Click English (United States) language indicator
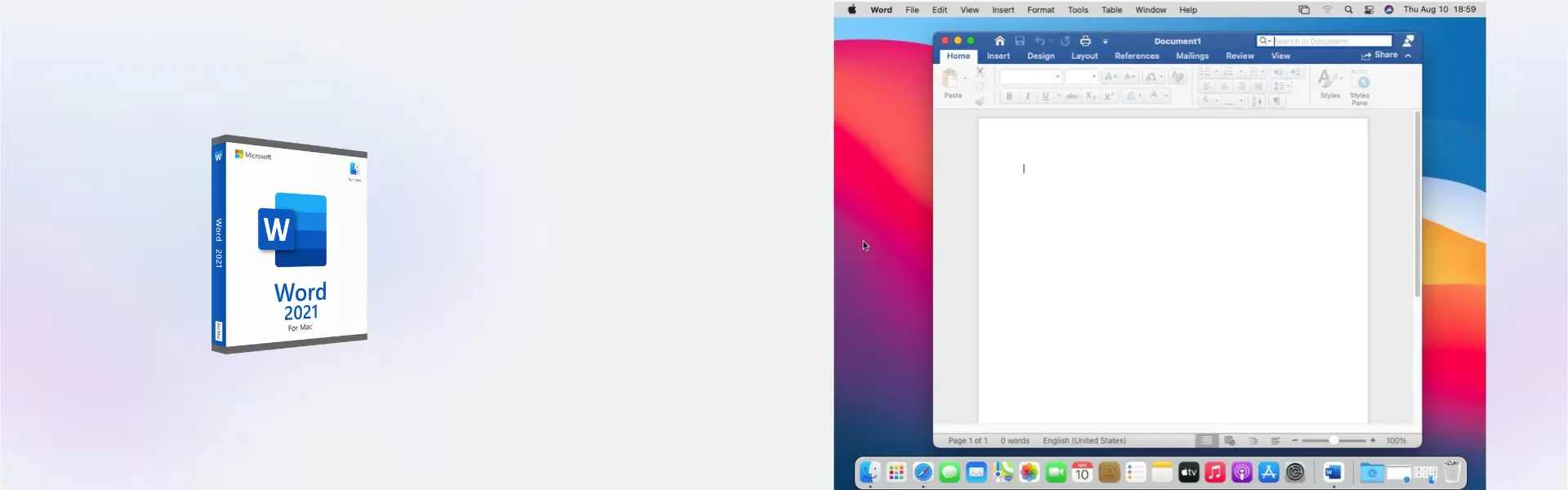 pos(1085,440)
